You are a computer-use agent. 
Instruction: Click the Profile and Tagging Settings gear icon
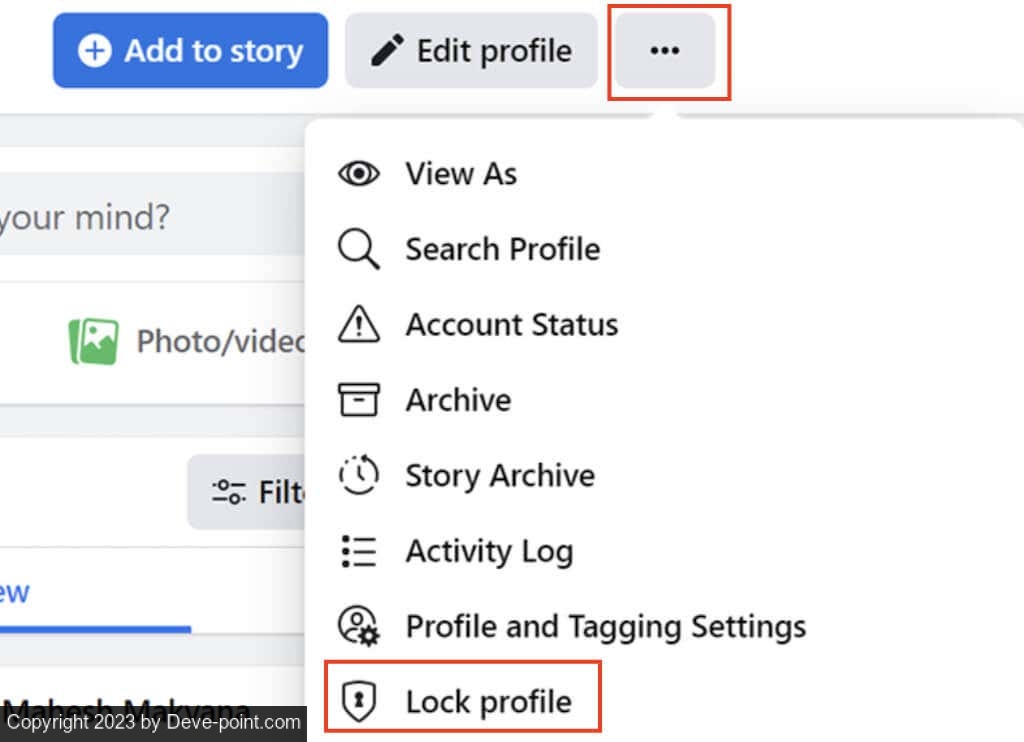pos(359,626)
